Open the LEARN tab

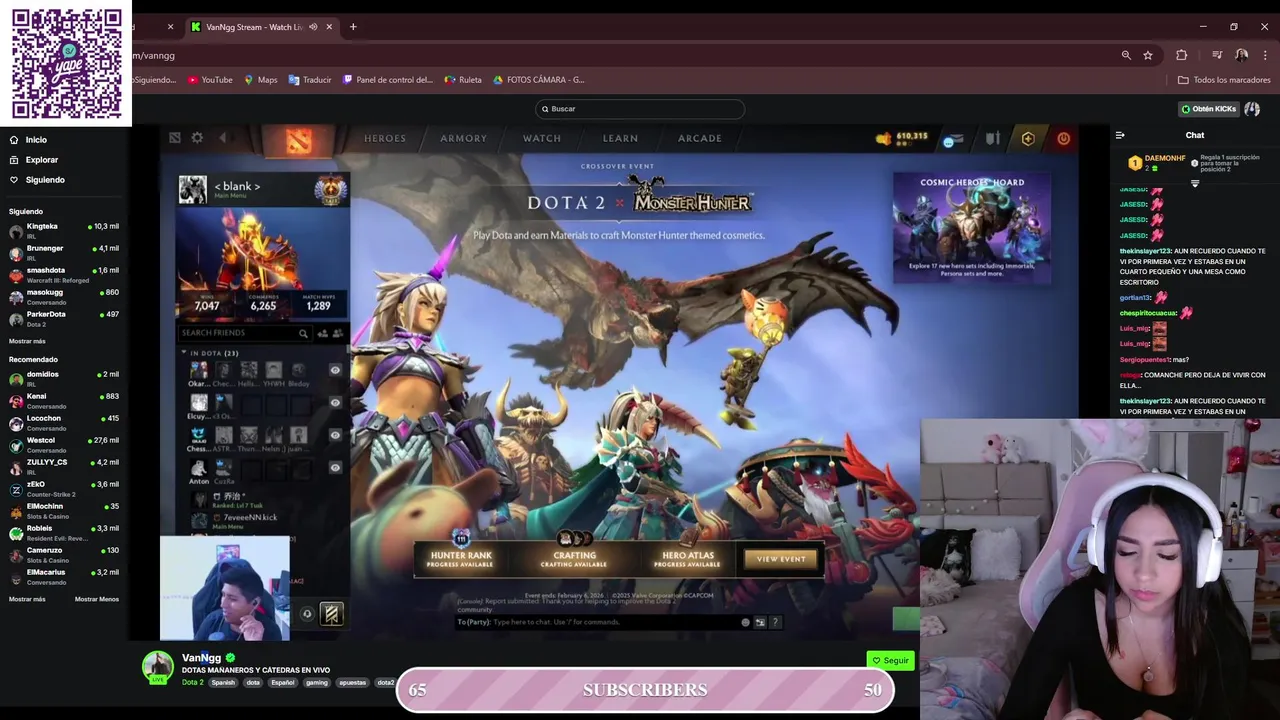point(620,138)
